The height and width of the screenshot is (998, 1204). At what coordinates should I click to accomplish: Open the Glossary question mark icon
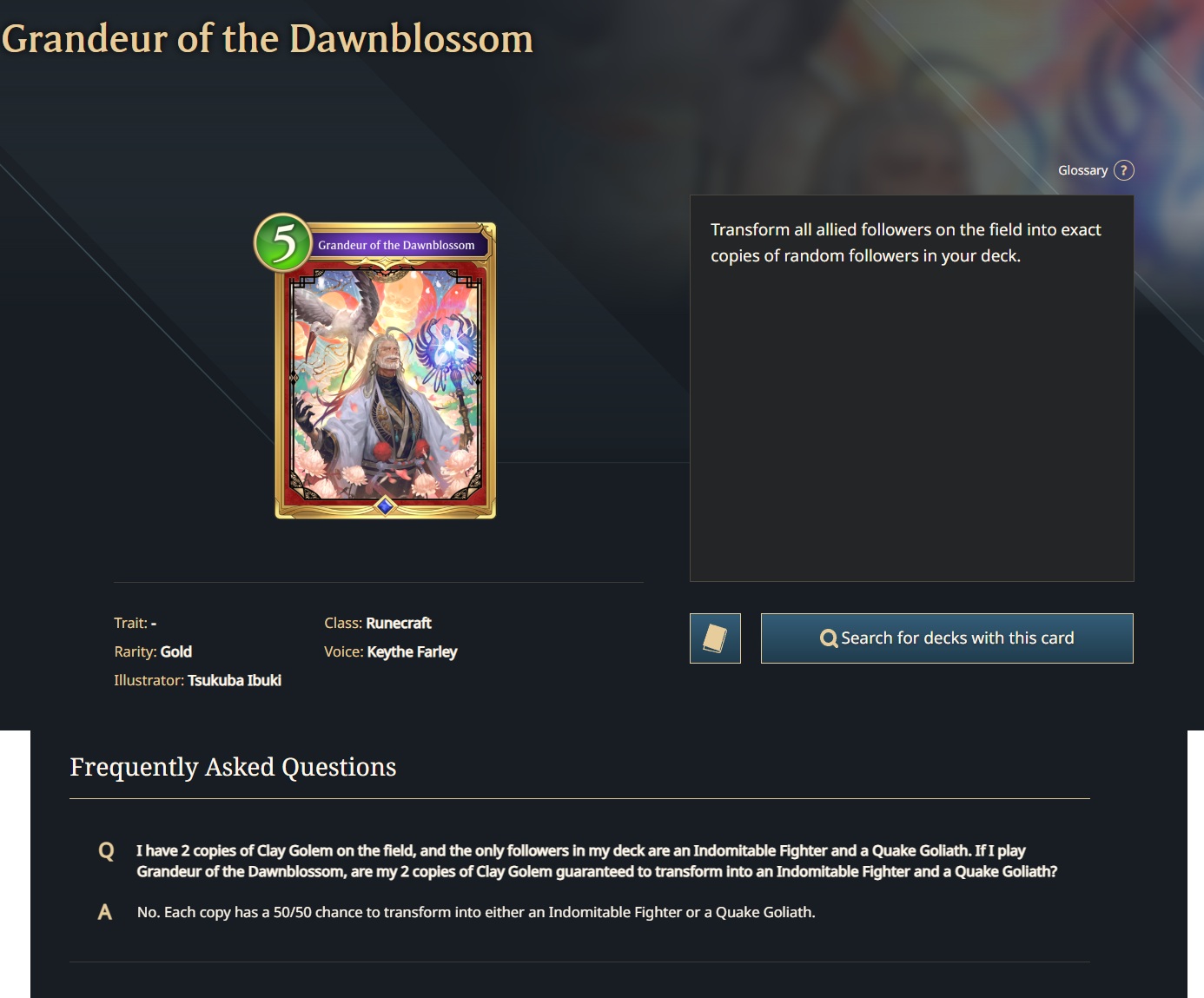1123,170
